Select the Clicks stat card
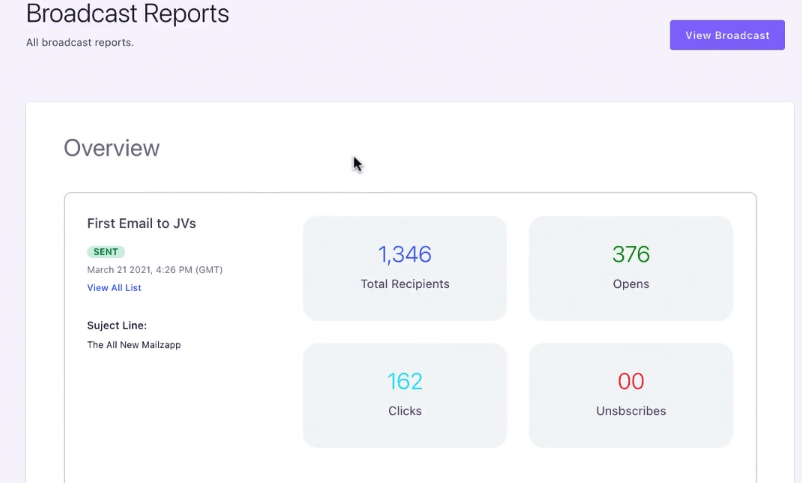Screen dimensions: 802x483 tap(405, 396)
